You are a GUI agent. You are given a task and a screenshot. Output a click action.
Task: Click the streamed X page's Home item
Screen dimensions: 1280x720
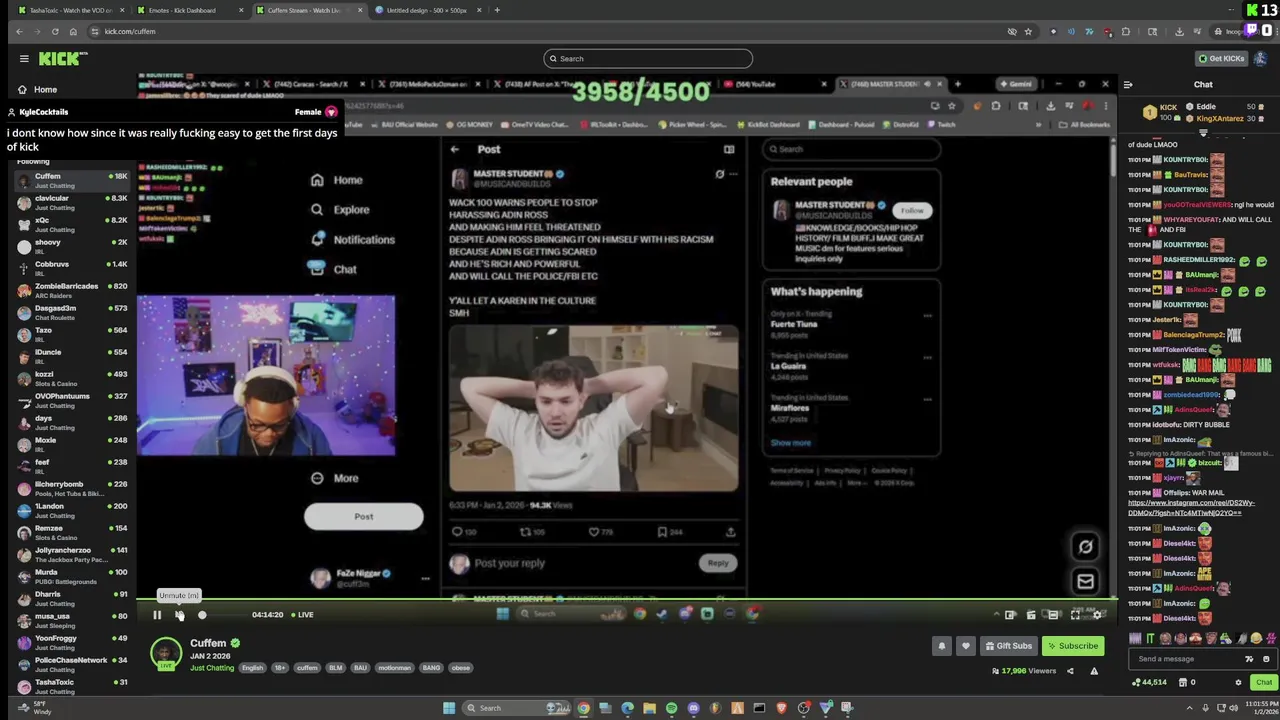pyautogui.click(x=337, y=180)
